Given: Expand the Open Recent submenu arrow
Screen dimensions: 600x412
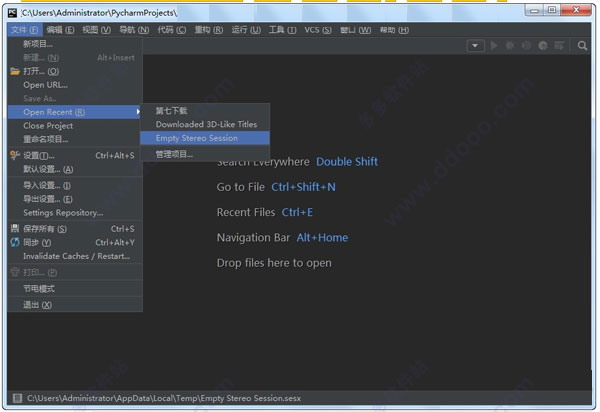Looking at the screenshot, I should tap(138, 112).
